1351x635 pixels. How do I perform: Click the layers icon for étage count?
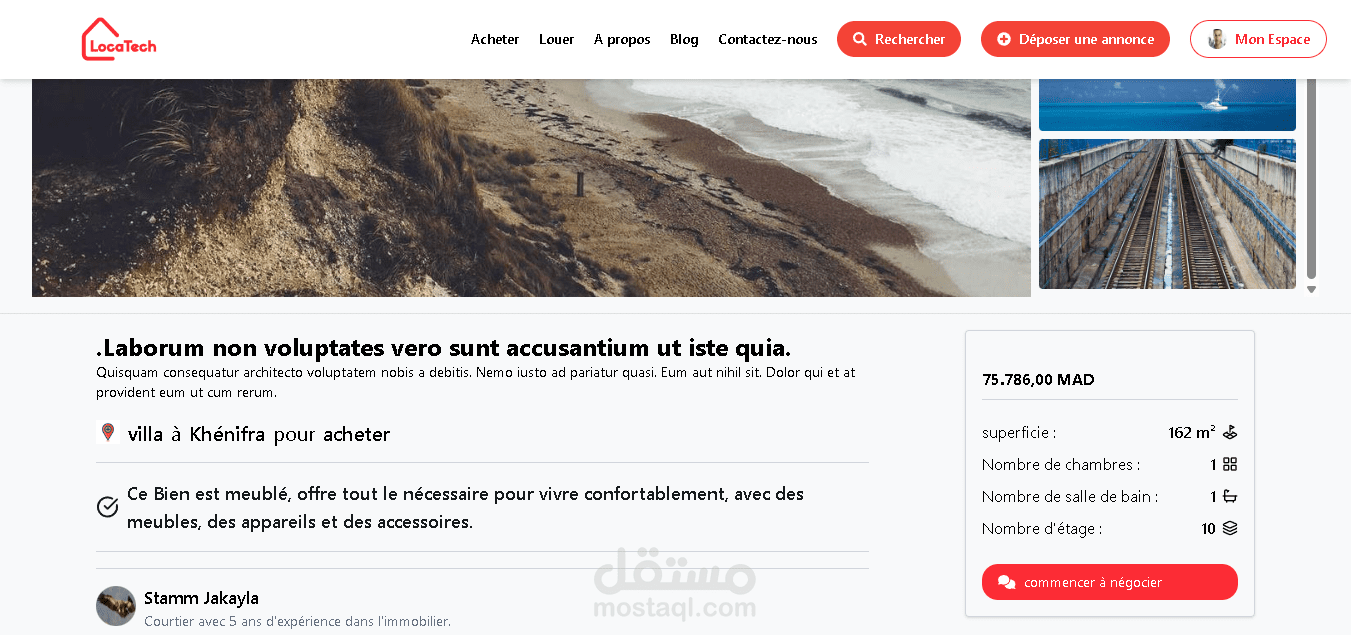1230,528
